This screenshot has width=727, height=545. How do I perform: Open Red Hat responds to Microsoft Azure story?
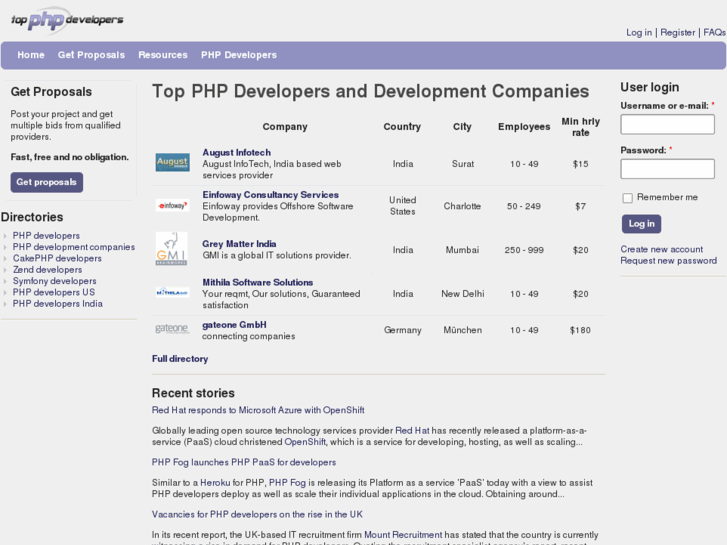258,410
